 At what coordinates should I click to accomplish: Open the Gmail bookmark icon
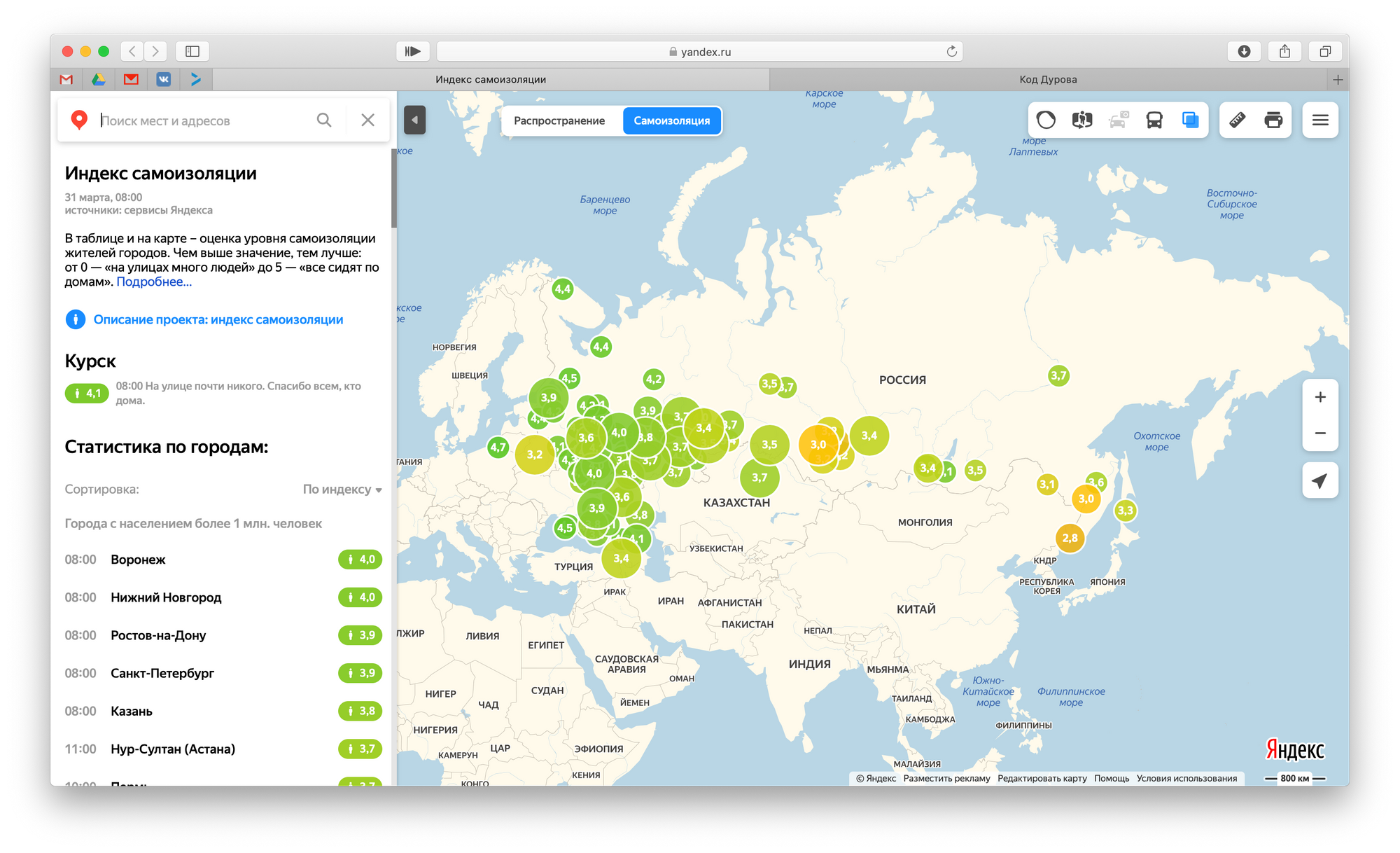pyautogui.click(x=66, y=80)
